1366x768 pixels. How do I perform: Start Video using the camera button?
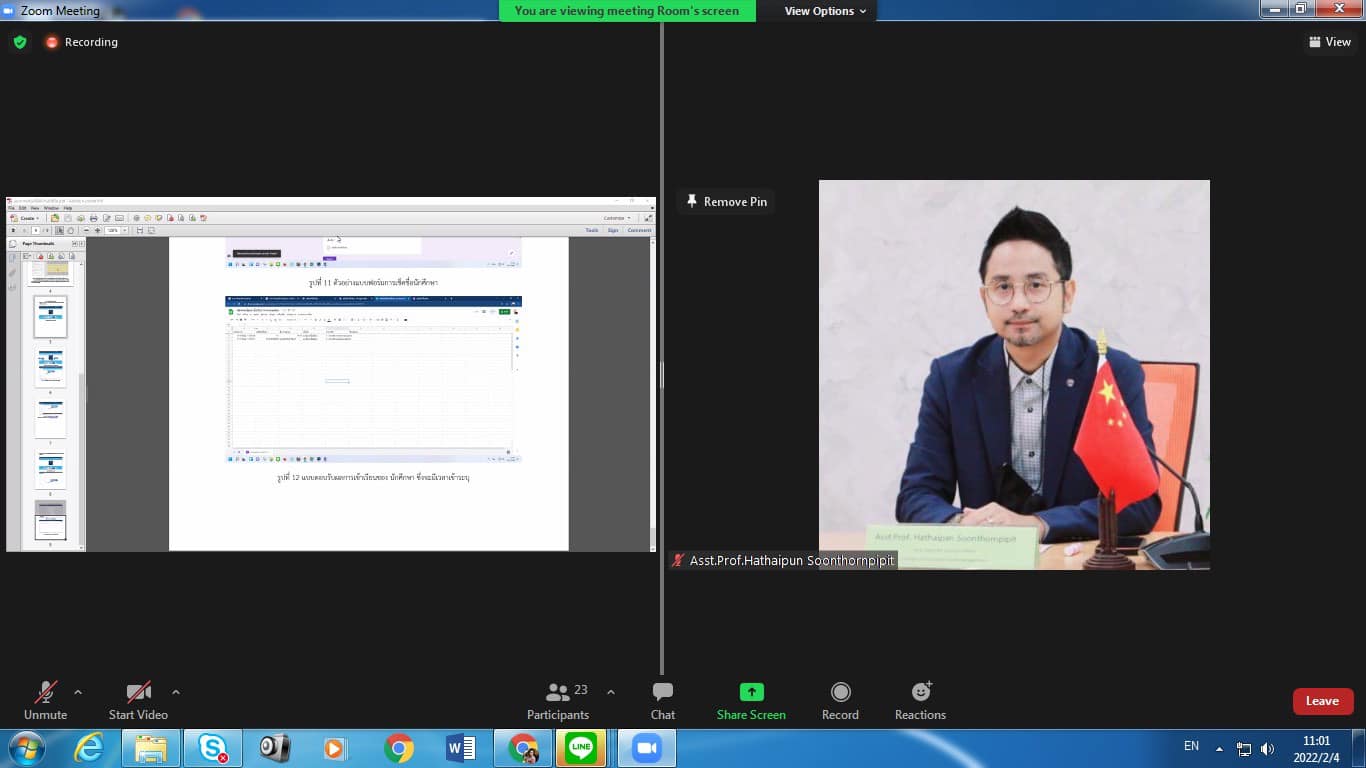coord(138,700)
